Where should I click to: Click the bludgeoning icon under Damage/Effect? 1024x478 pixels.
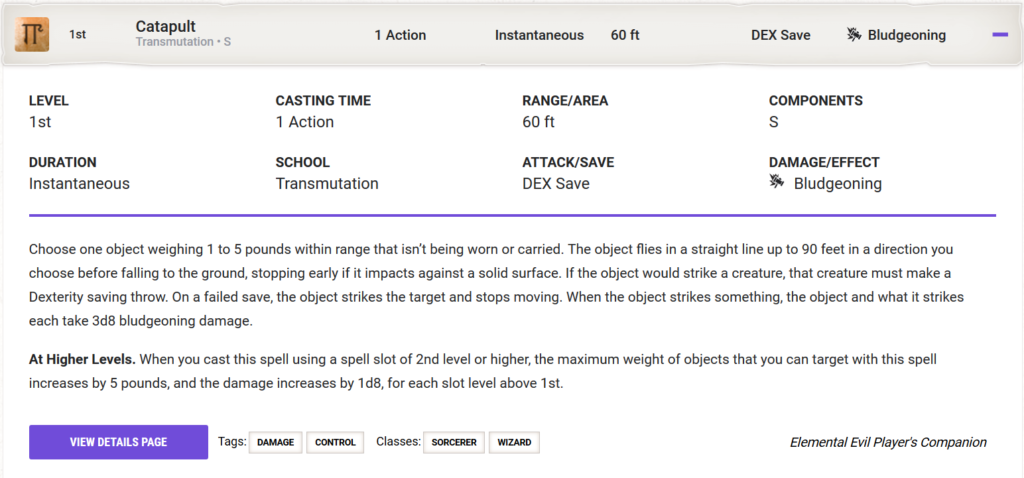click(777, 183)
